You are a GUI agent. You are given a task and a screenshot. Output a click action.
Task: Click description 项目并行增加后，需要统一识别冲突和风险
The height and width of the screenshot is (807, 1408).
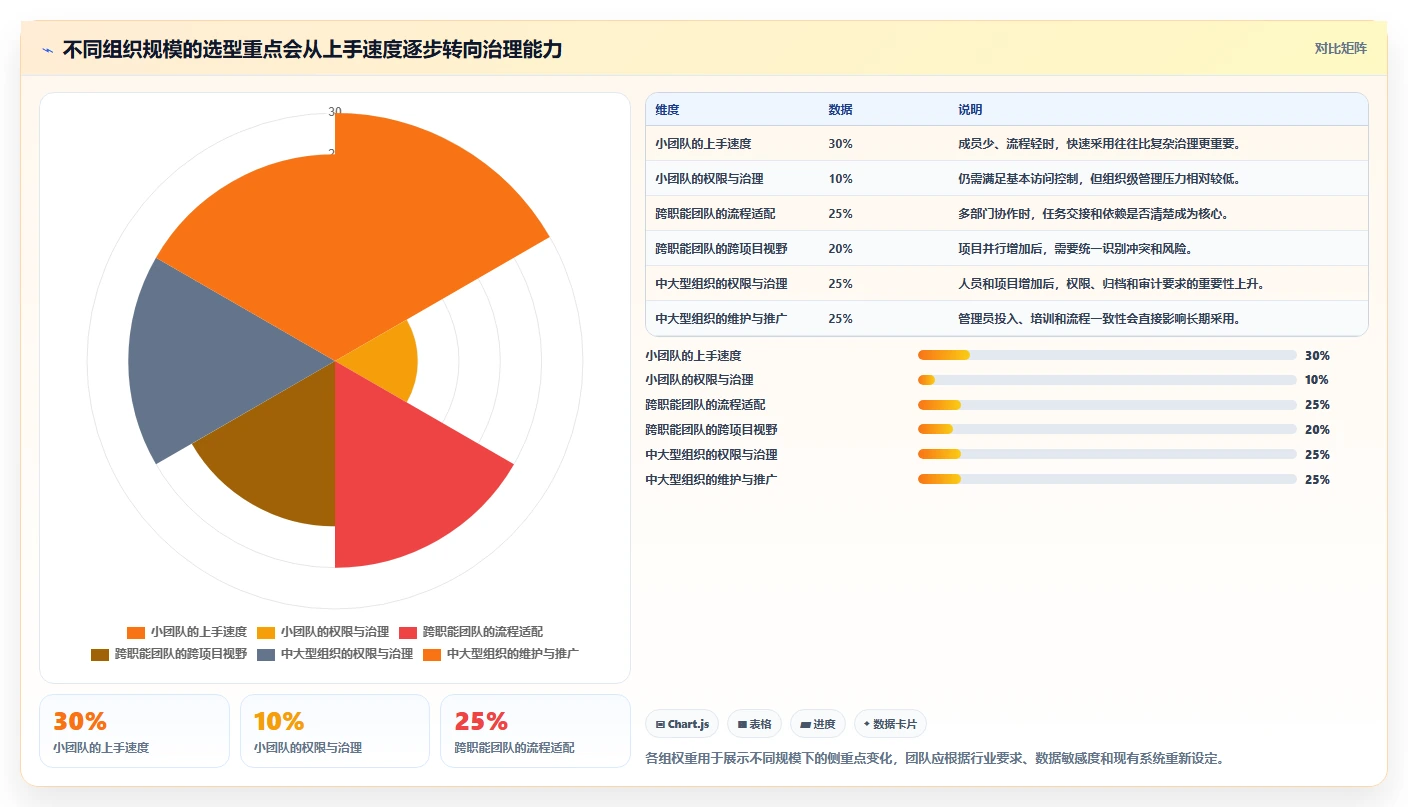pos(1075,249)
